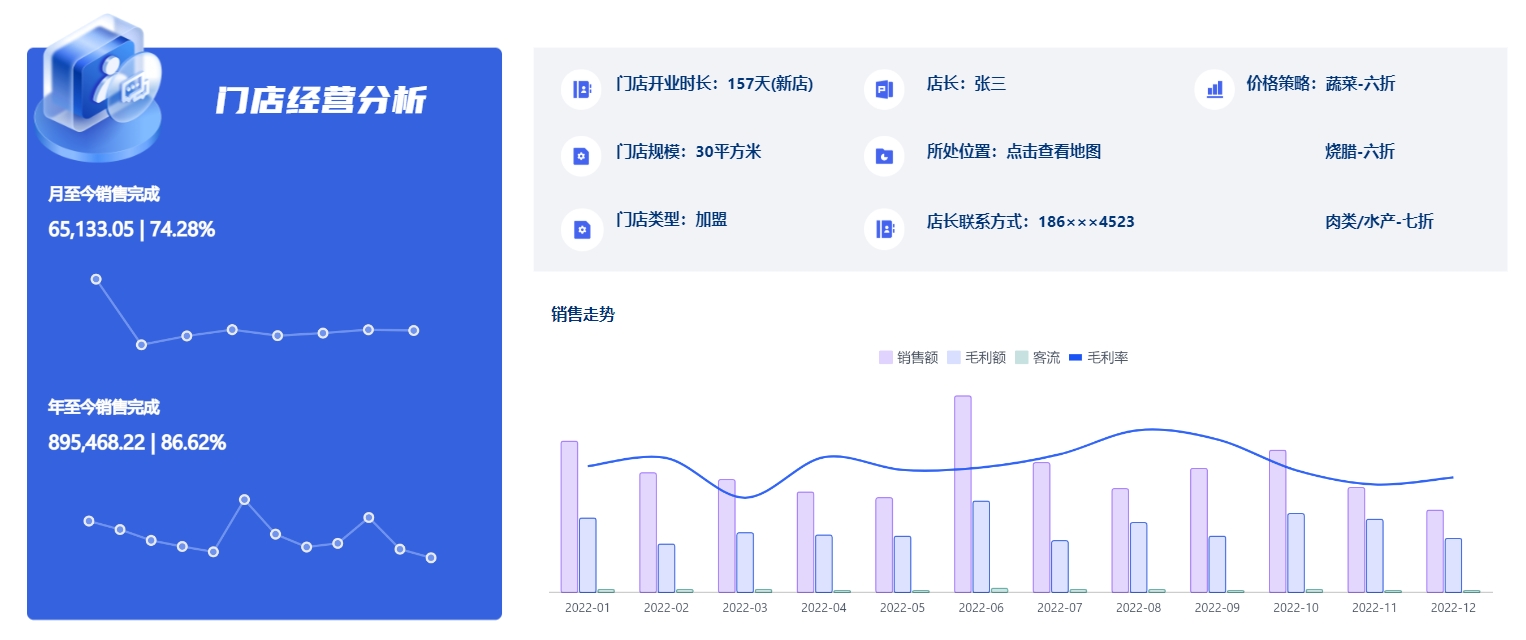The image size is (1526, 640).
Task: Click the 月至今销售完成 label
Action: click(104, 194)
